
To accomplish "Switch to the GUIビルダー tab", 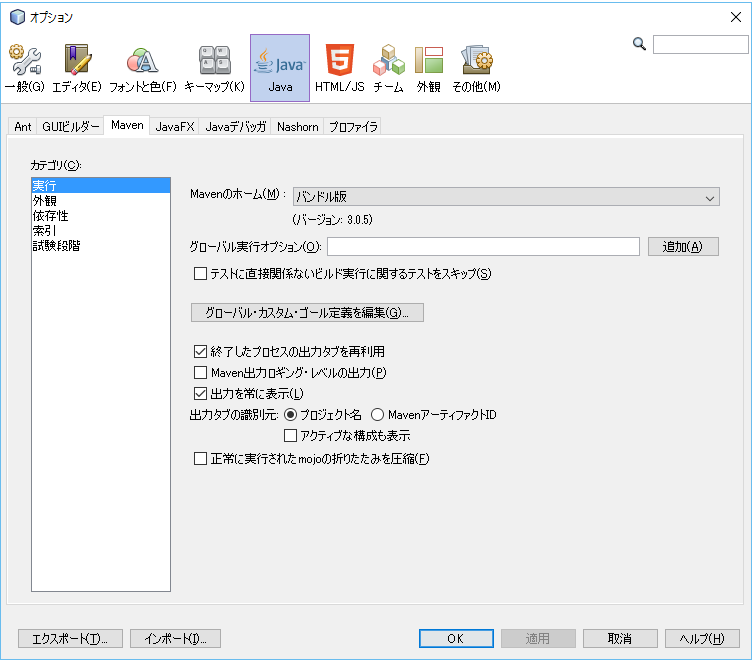I will point(70,127).
